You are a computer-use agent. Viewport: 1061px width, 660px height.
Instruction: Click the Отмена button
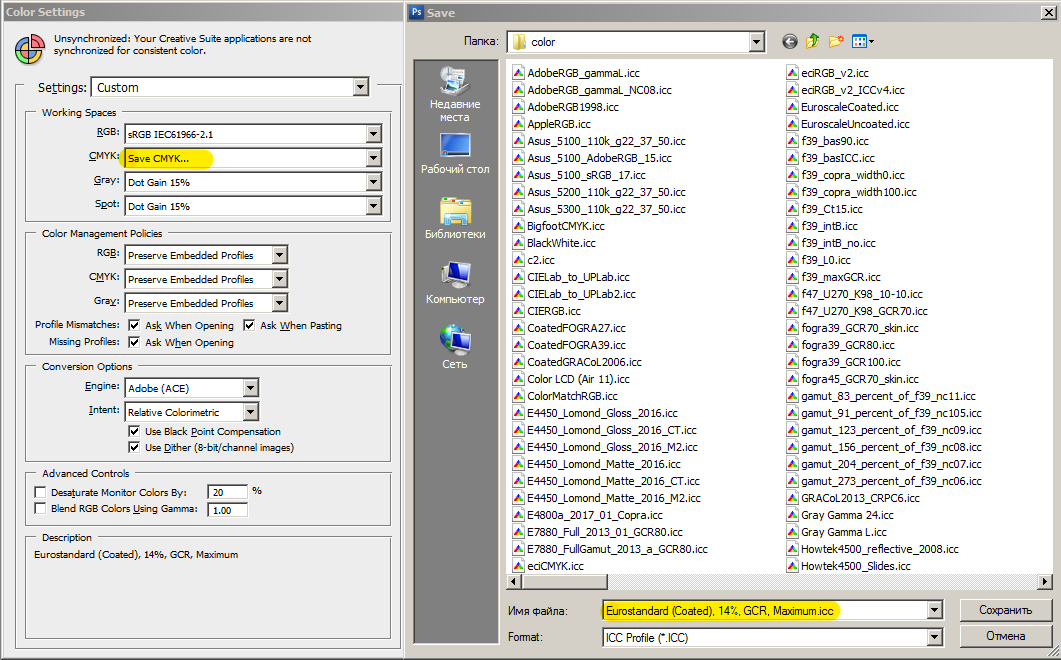[1006, 636]
